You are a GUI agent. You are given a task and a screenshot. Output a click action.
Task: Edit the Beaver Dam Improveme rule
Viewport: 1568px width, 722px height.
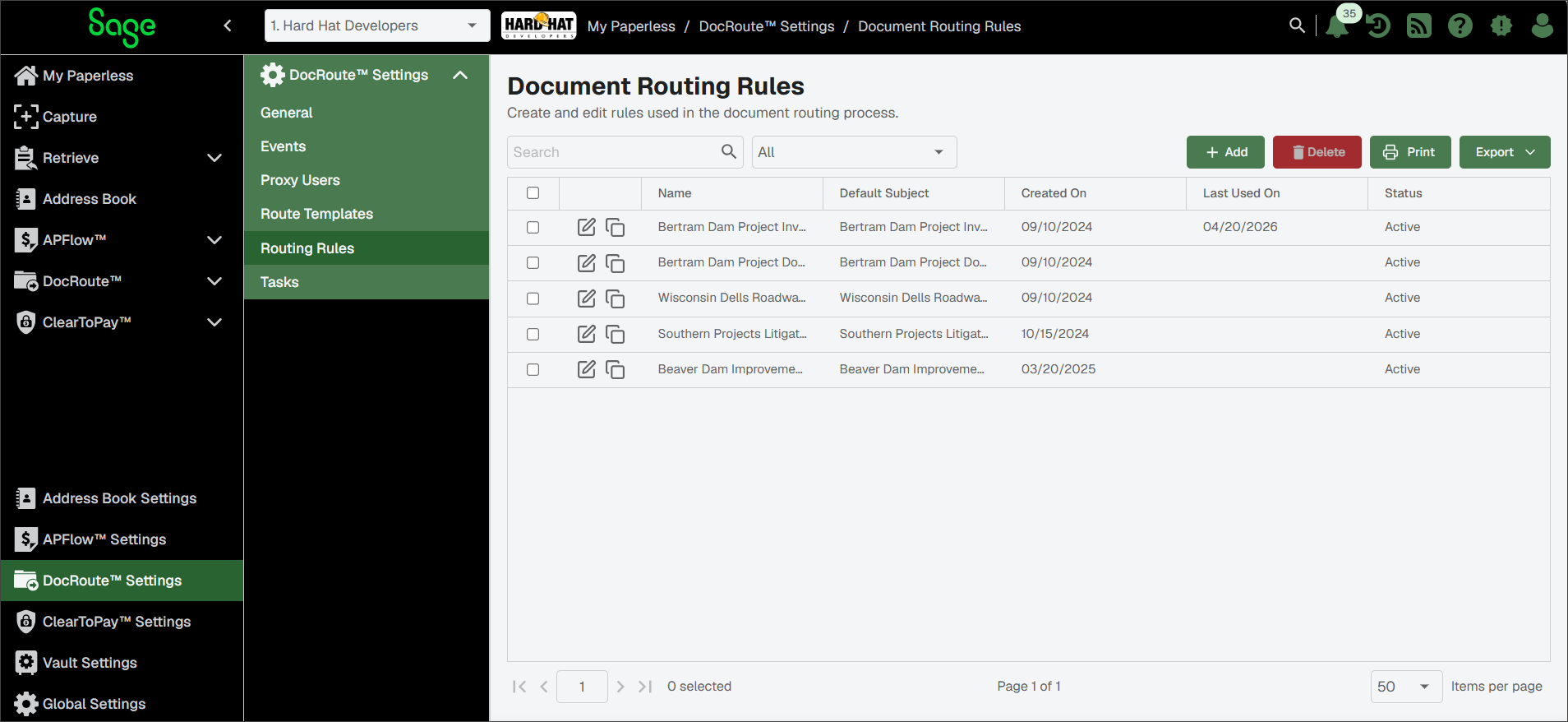click(x=587, y=369)
